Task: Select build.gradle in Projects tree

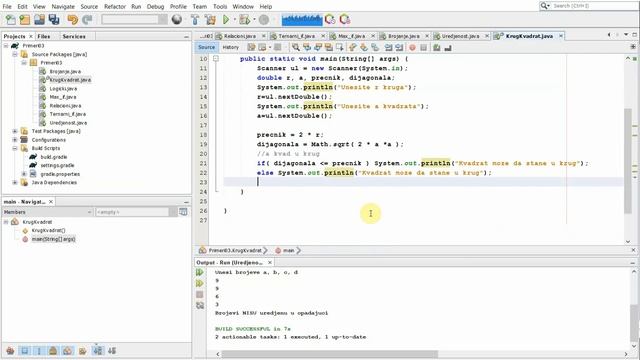Action: (54, 157)
